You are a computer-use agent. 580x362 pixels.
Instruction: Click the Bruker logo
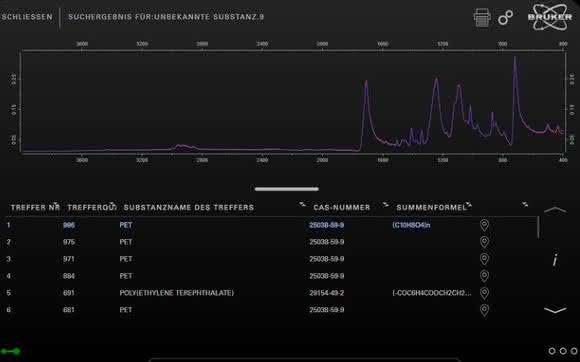550,17
